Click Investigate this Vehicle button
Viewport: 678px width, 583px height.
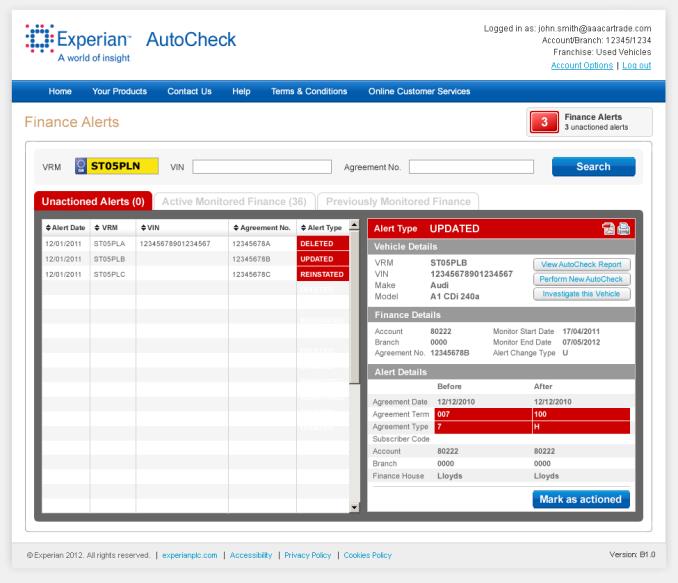[581, 294]
